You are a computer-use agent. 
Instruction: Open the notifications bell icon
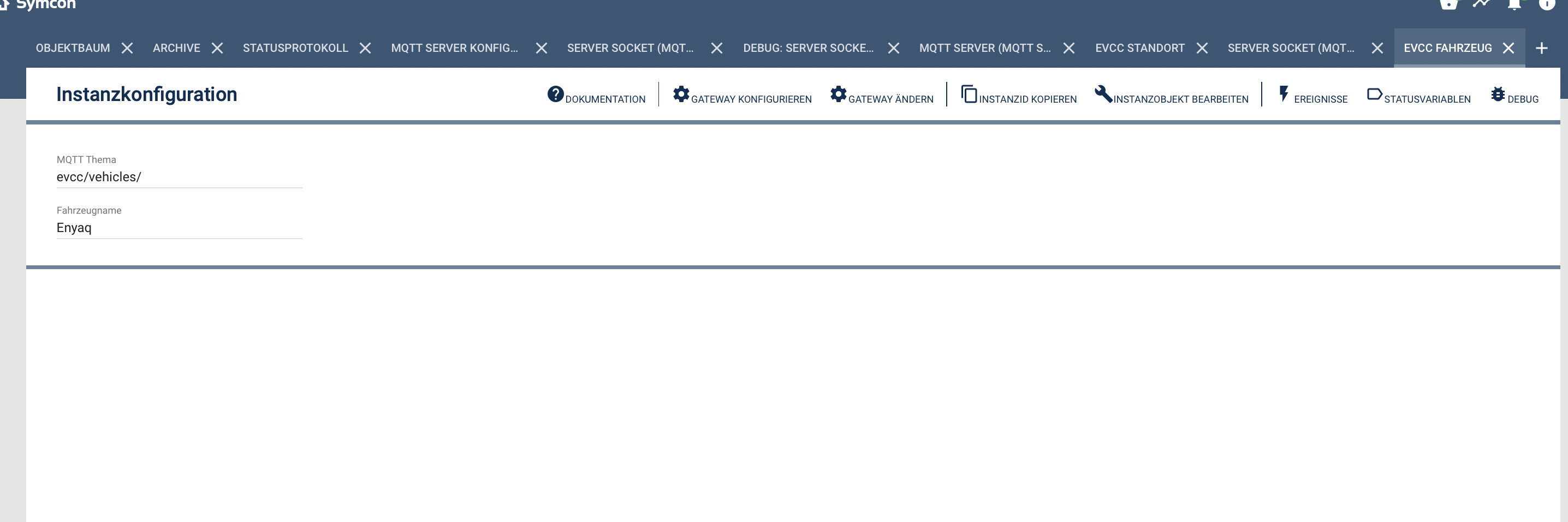pyautogui.click(x=1514, y=4)
